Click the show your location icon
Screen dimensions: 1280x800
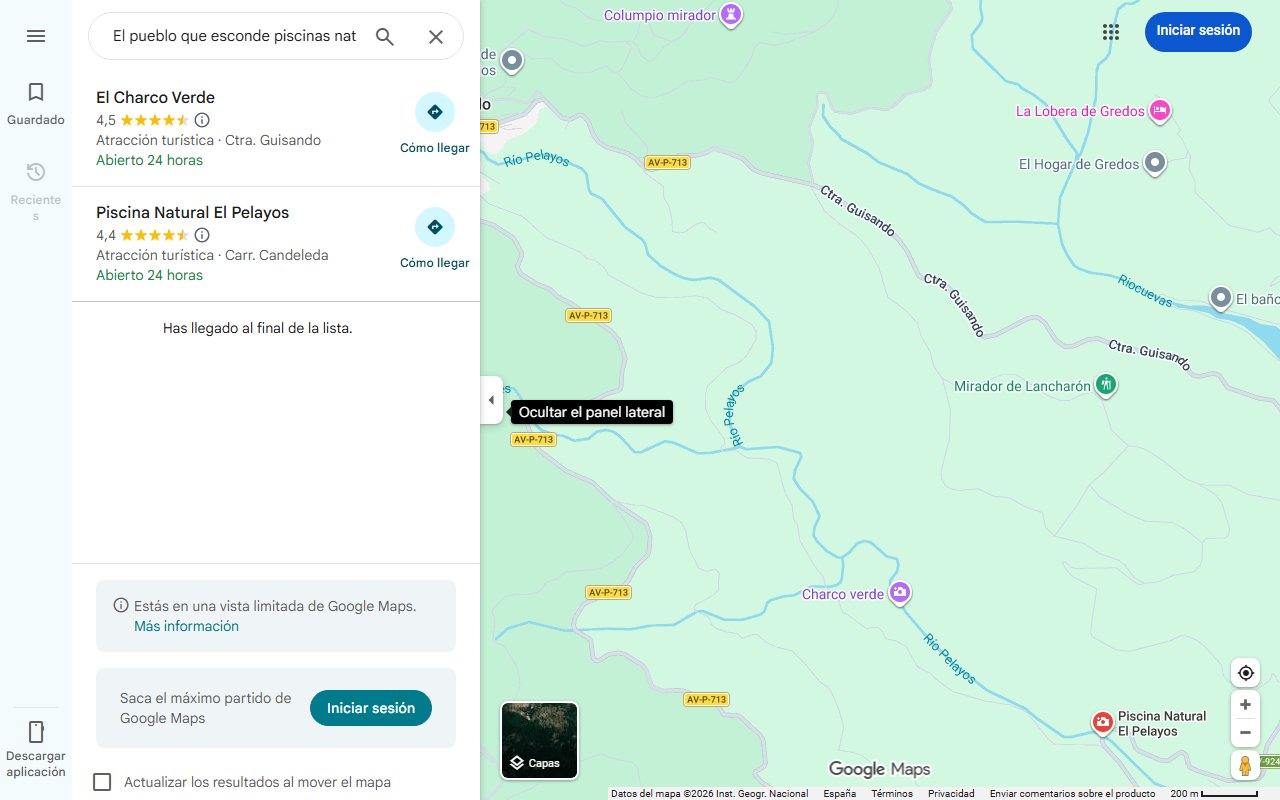point(1245,672)
